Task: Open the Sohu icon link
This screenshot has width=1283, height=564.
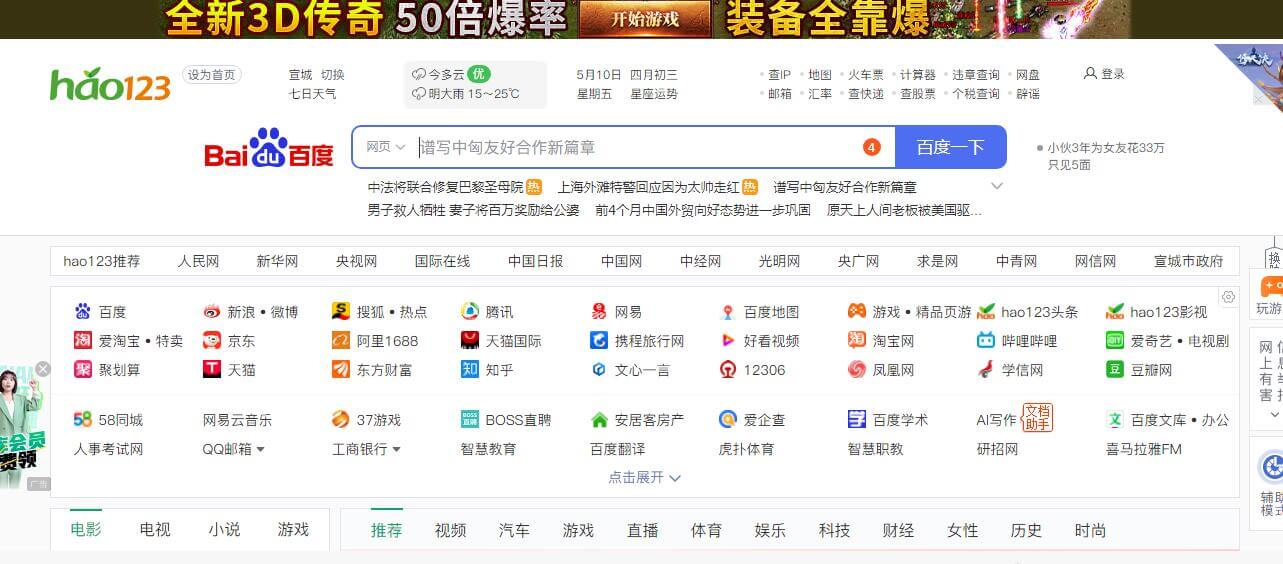Action: (x=341, y=312)
